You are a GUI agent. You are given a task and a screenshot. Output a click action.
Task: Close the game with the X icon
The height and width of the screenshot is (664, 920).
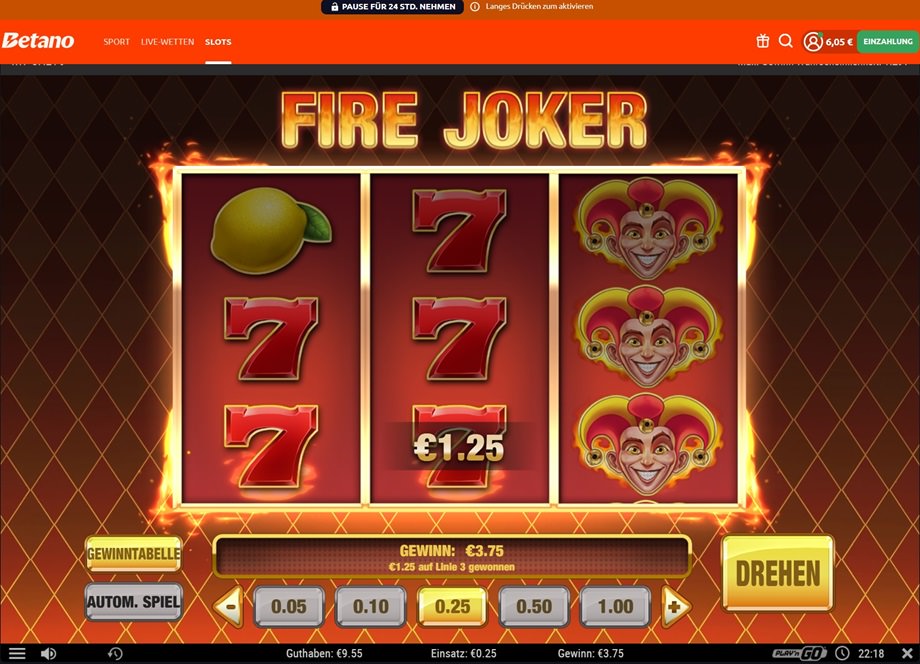pos(907,653)
